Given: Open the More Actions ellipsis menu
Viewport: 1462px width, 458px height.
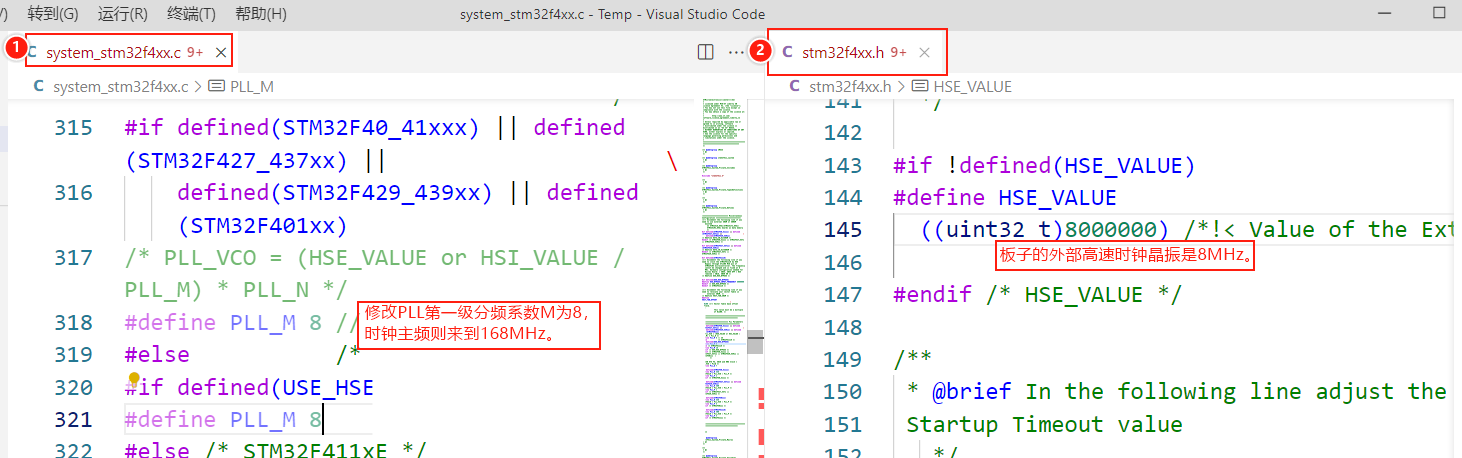Looking at the screenshot, I should (737, 52).
